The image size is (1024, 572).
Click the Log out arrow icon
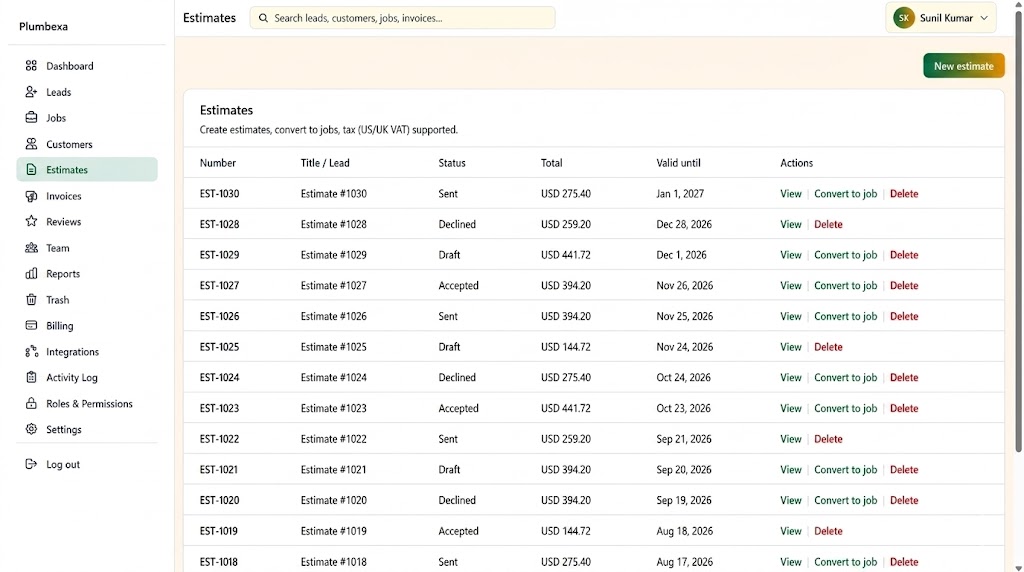tap(31, 464)
